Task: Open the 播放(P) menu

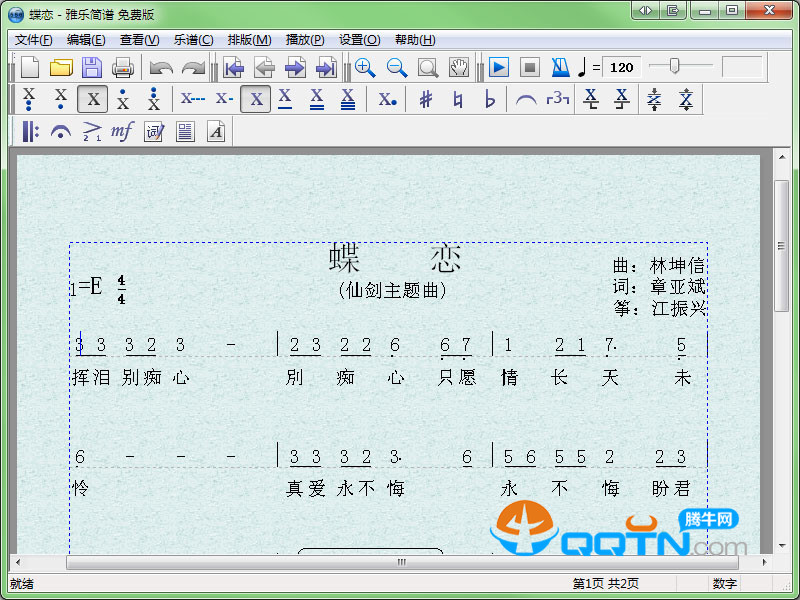Action: pos(305,40)
